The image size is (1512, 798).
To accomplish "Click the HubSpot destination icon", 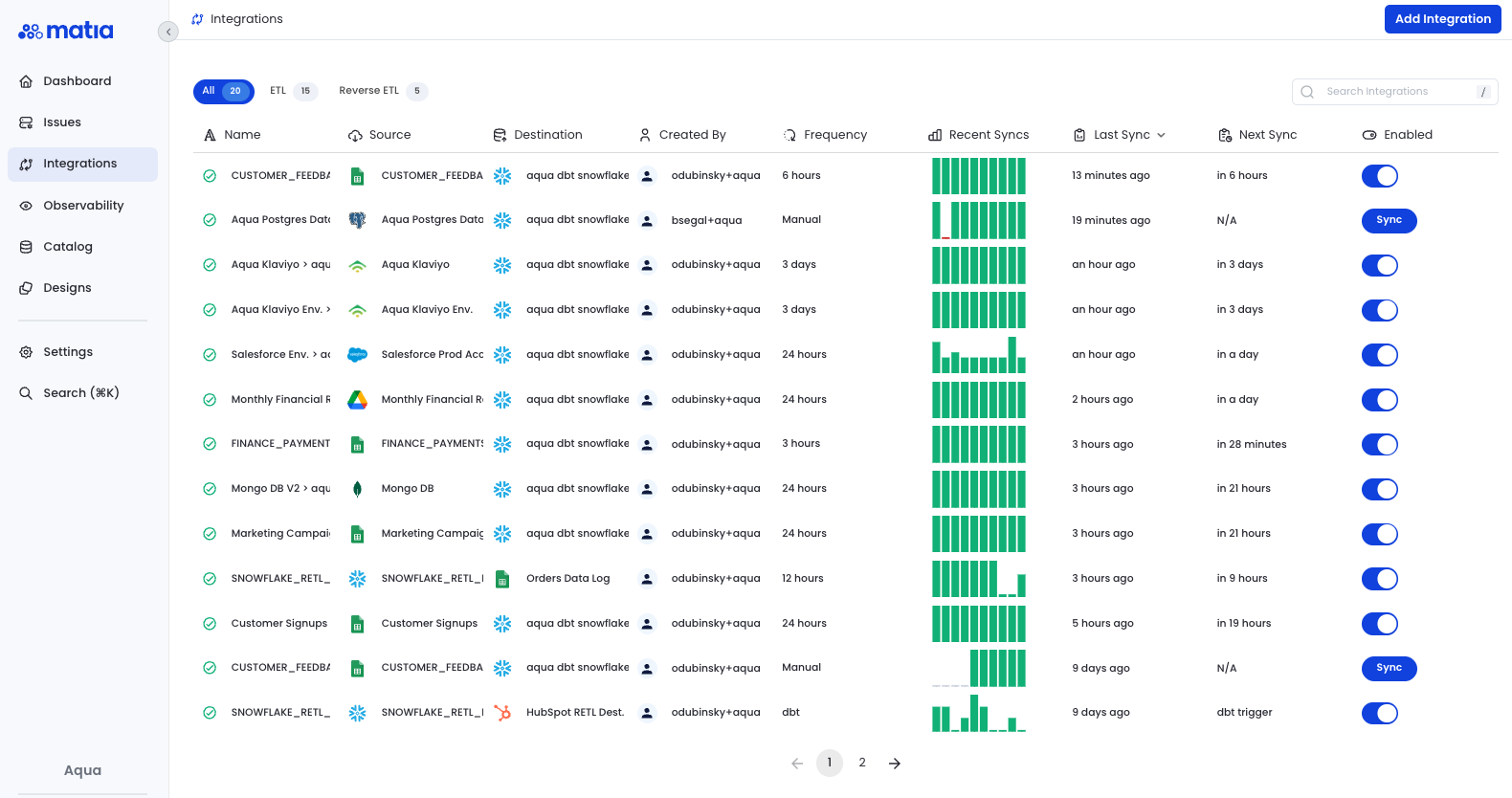I will point(502,713).
